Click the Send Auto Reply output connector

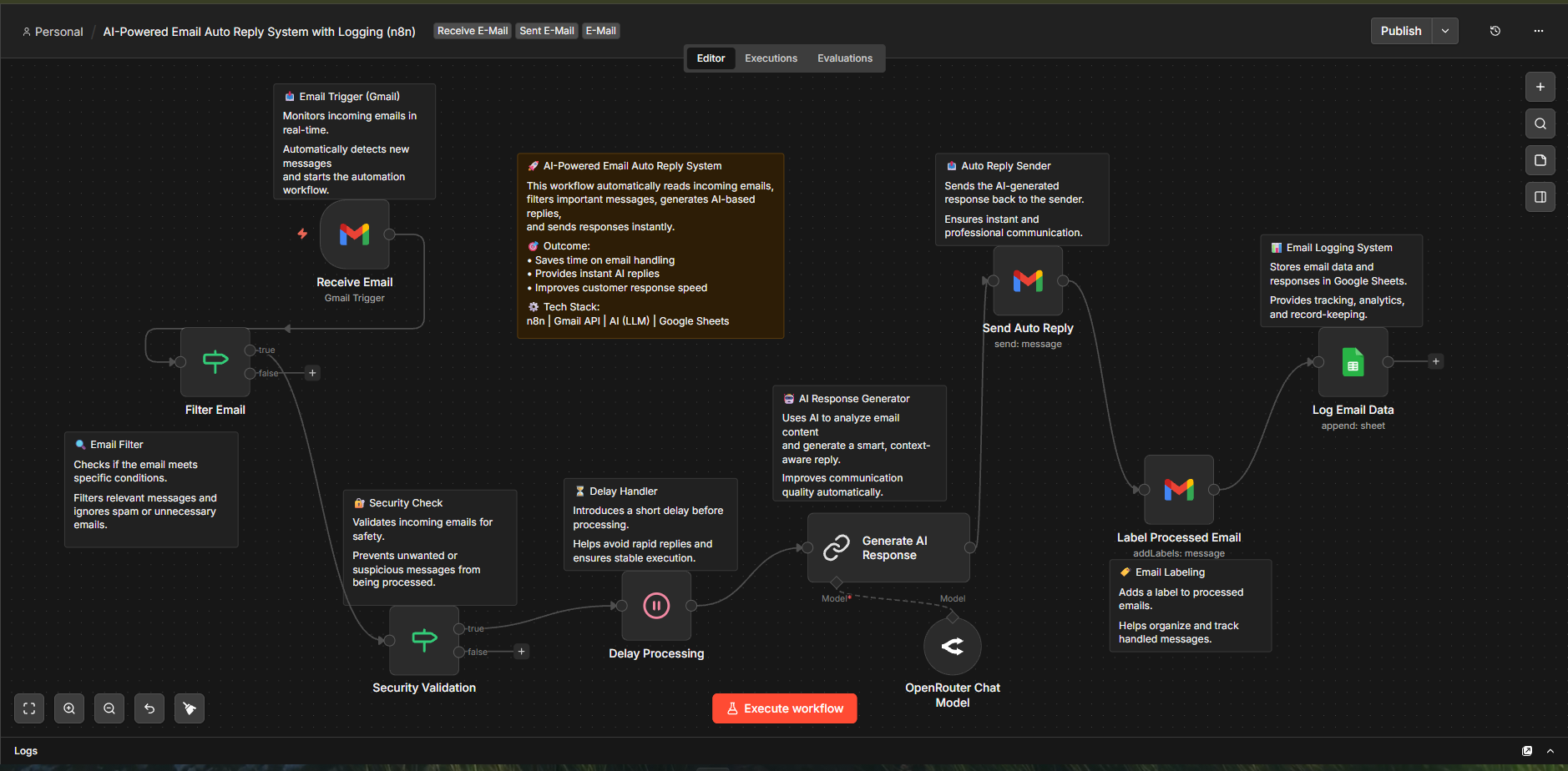point(1063,281)
